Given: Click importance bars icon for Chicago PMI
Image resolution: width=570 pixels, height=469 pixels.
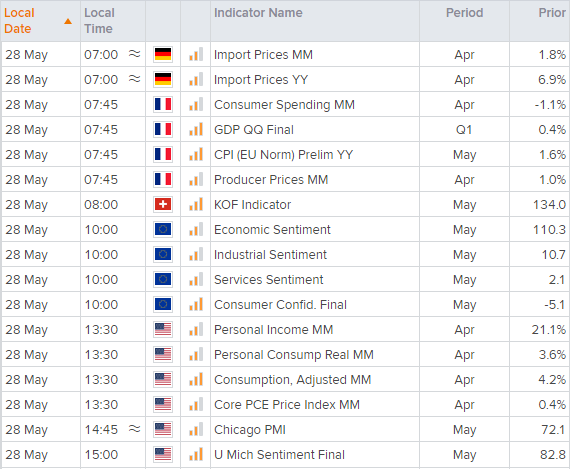Looking at the screenshot, I should tap(196, 429).
